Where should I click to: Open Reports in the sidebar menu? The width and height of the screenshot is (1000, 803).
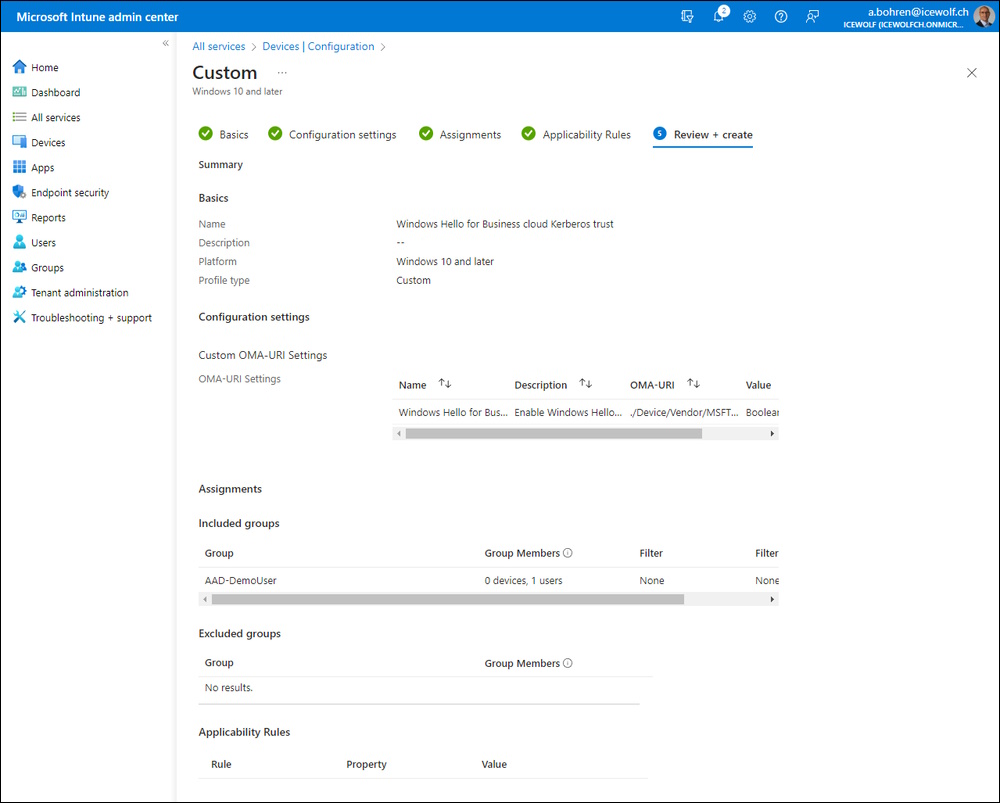pyautogui.click(x=48, y=217)
